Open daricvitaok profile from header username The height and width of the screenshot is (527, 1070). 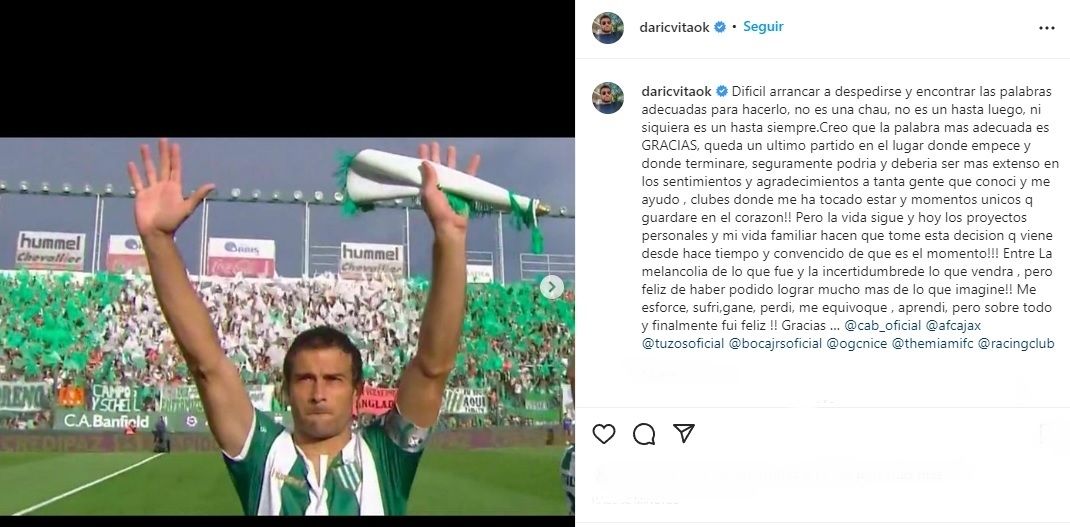[x=675, y=27]
